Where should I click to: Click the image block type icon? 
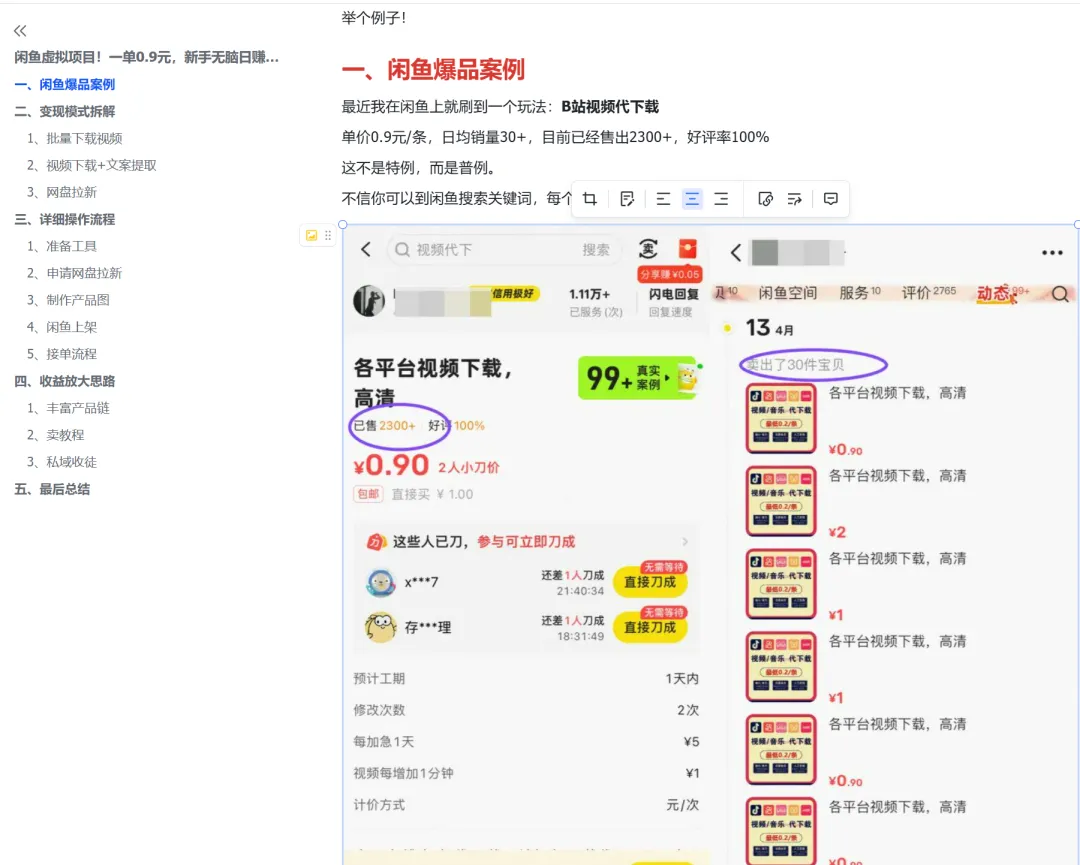tap(311, 236)
